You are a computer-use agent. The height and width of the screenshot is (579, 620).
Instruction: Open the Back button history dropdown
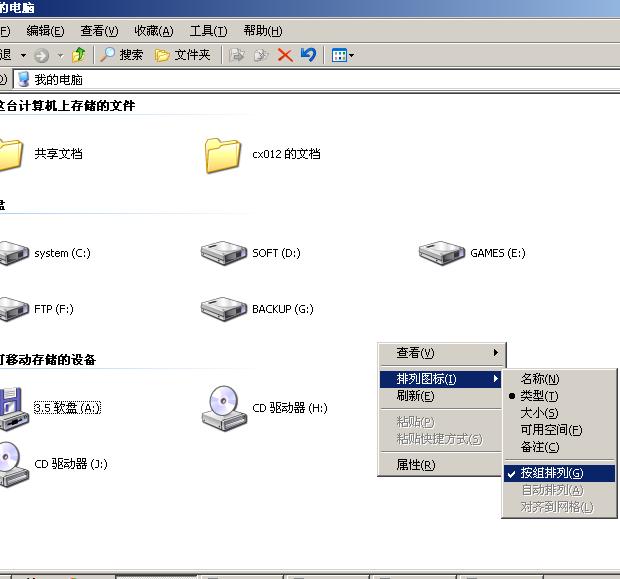(x=23, y=55)
